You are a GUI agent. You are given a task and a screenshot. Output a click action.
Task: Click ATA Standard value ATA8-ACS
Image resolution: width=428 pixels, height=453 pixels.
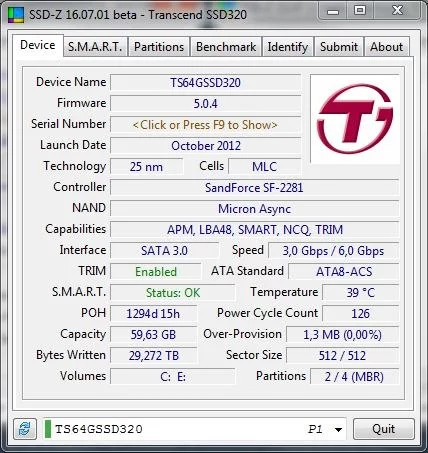(344, 272)
